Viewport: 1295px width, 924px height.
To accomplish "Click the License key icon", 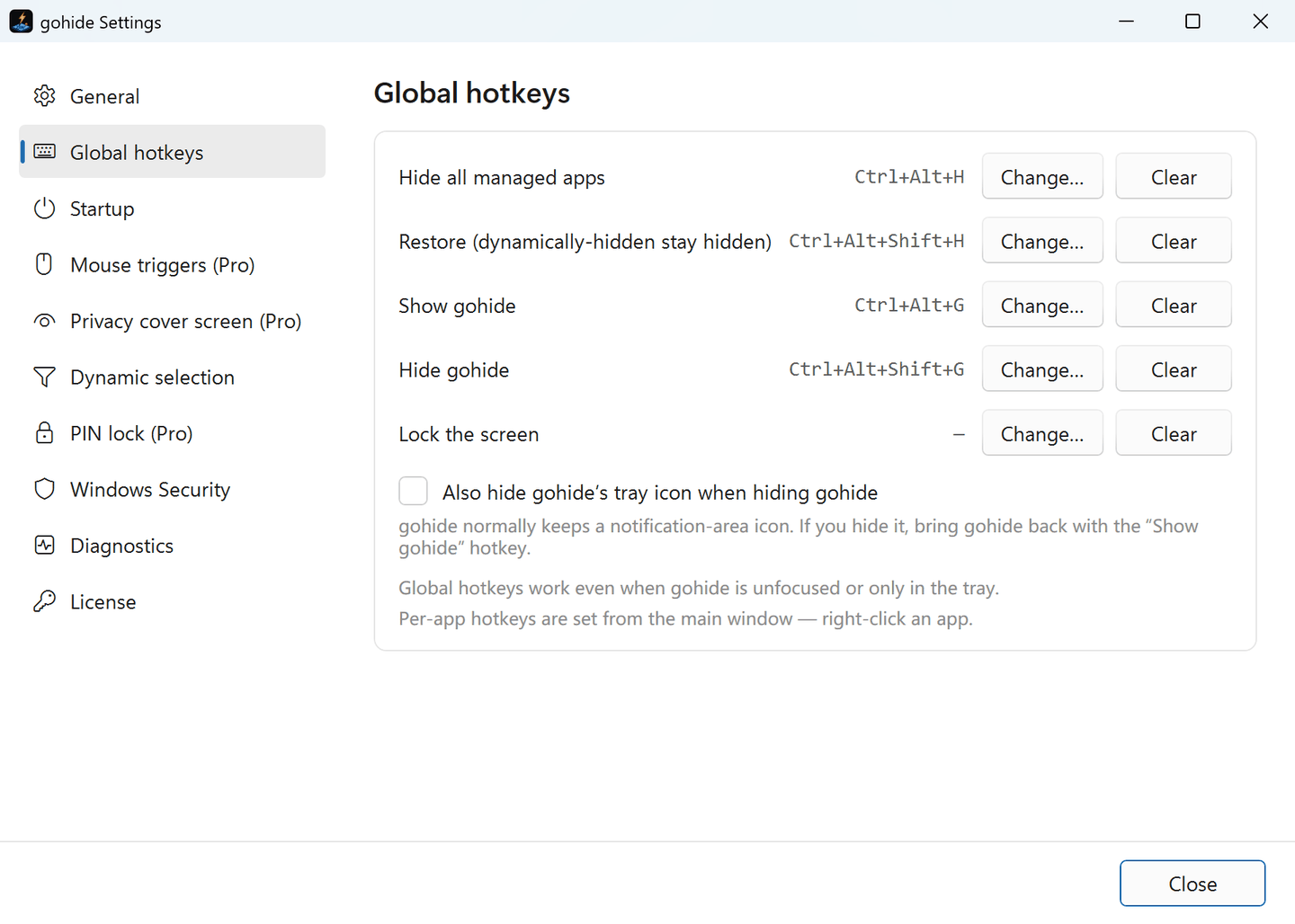I will pos(44,601).
